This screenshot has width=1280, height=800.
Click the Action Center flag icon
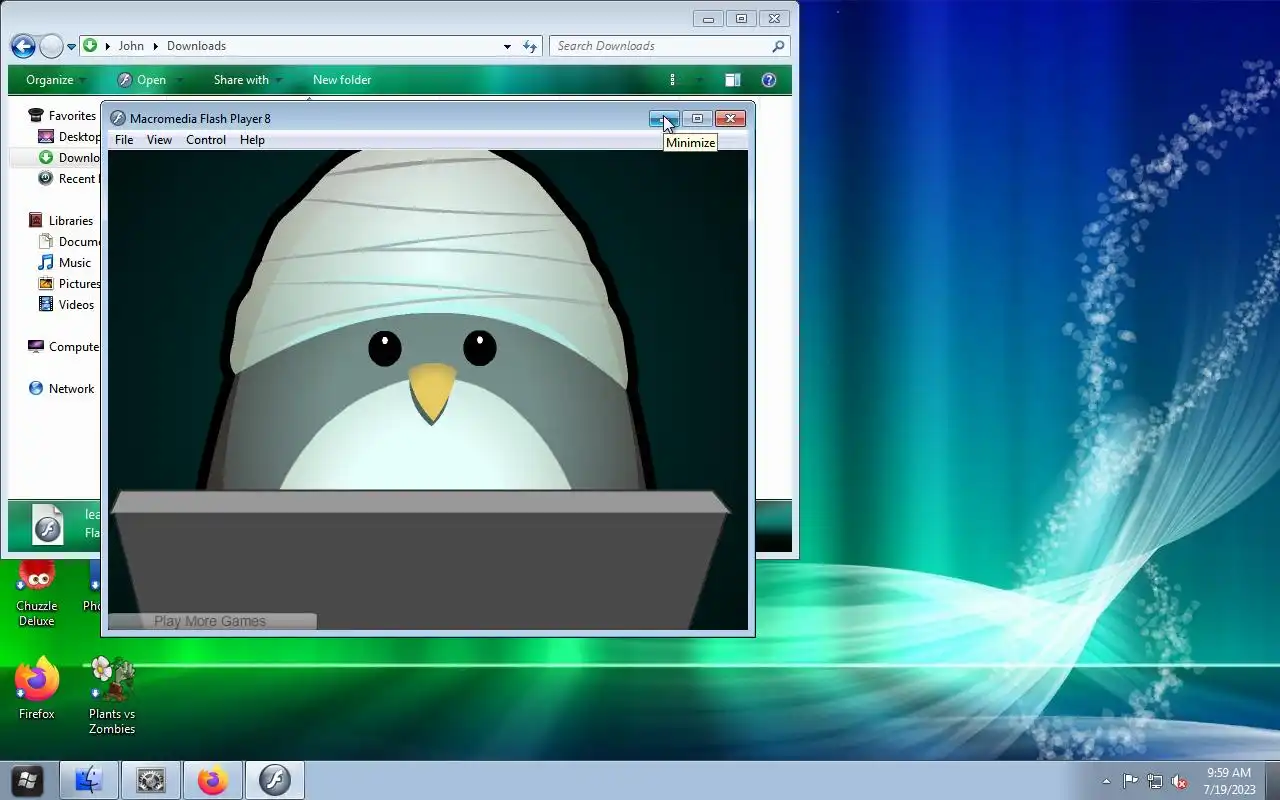pyautogui.click(x=1130, y=781)
